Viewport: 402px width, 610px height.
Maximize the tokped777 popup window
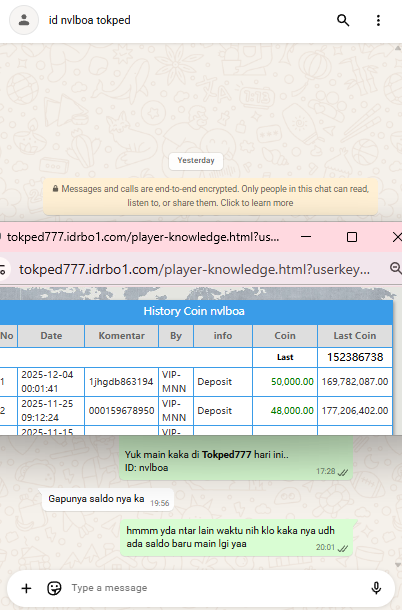(x=352, y=237)
